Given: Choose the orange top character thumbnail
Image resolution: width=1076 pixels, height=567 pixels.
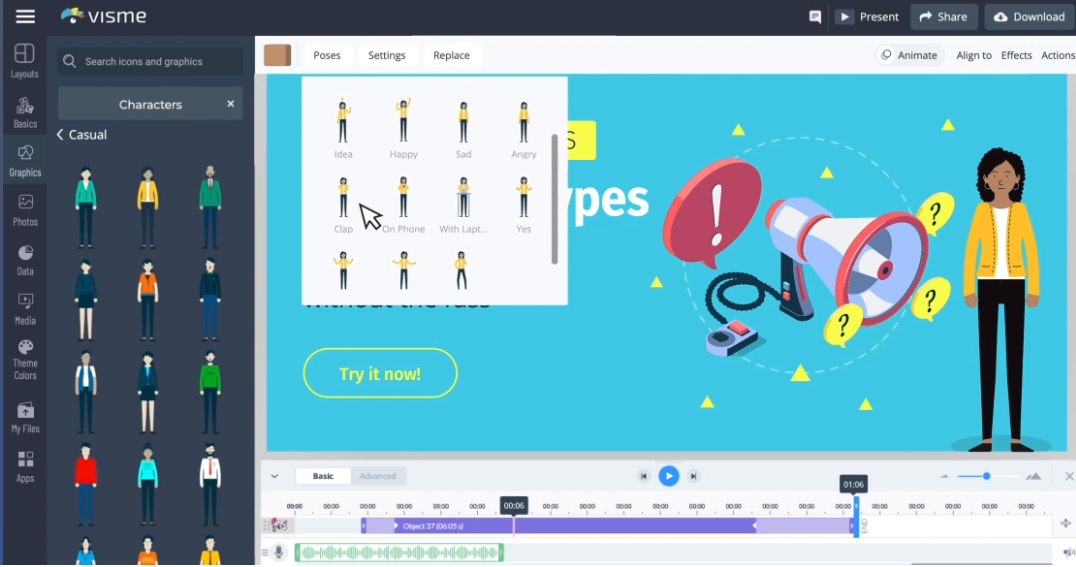Looking at the screenshot, I should coord(148,299).
